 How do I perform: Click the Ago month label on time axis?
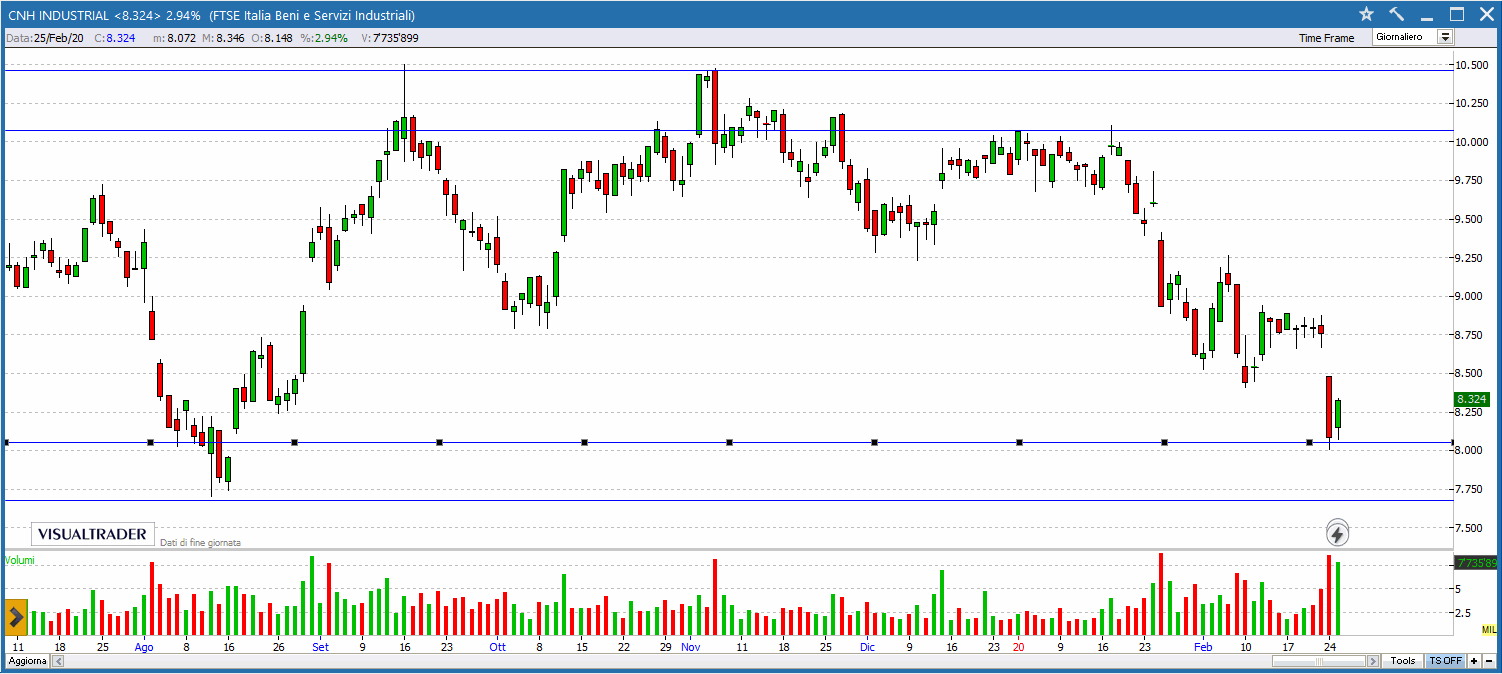point(145,647)
